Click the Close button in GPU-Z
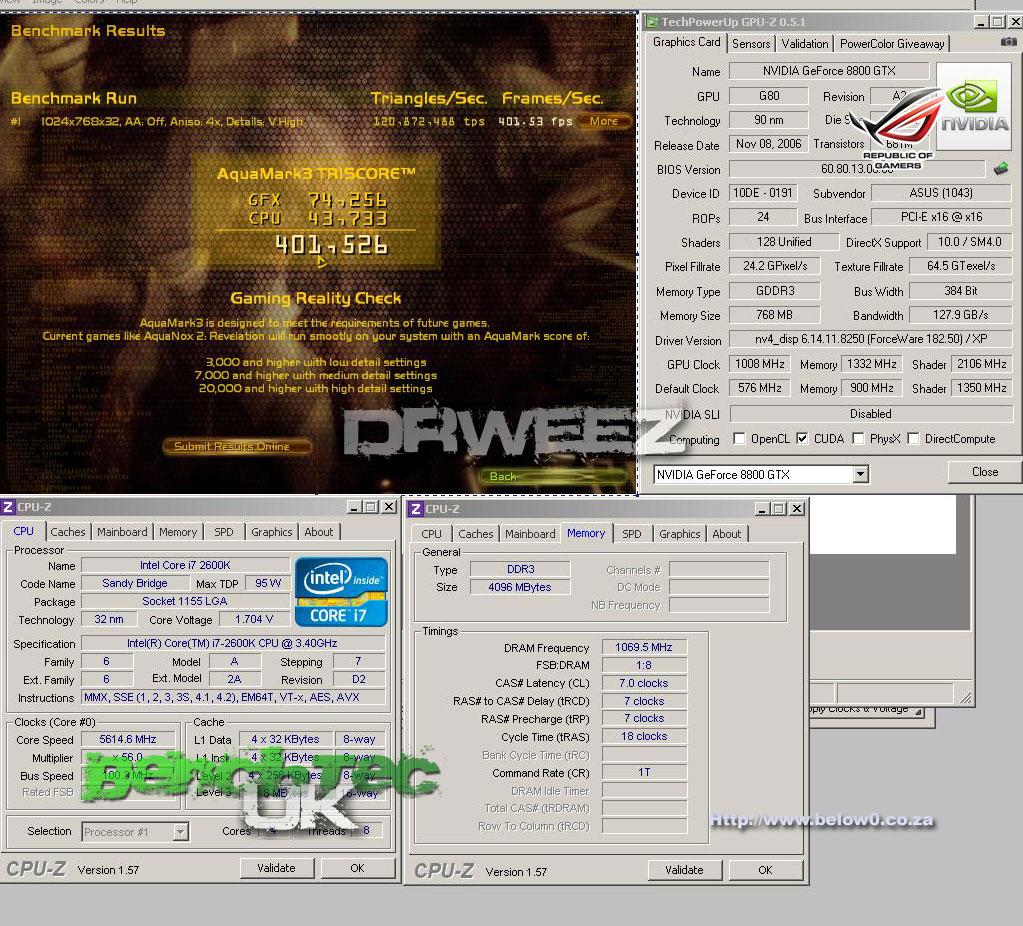This screenshot has width=1023, height=926. [985, 472]
